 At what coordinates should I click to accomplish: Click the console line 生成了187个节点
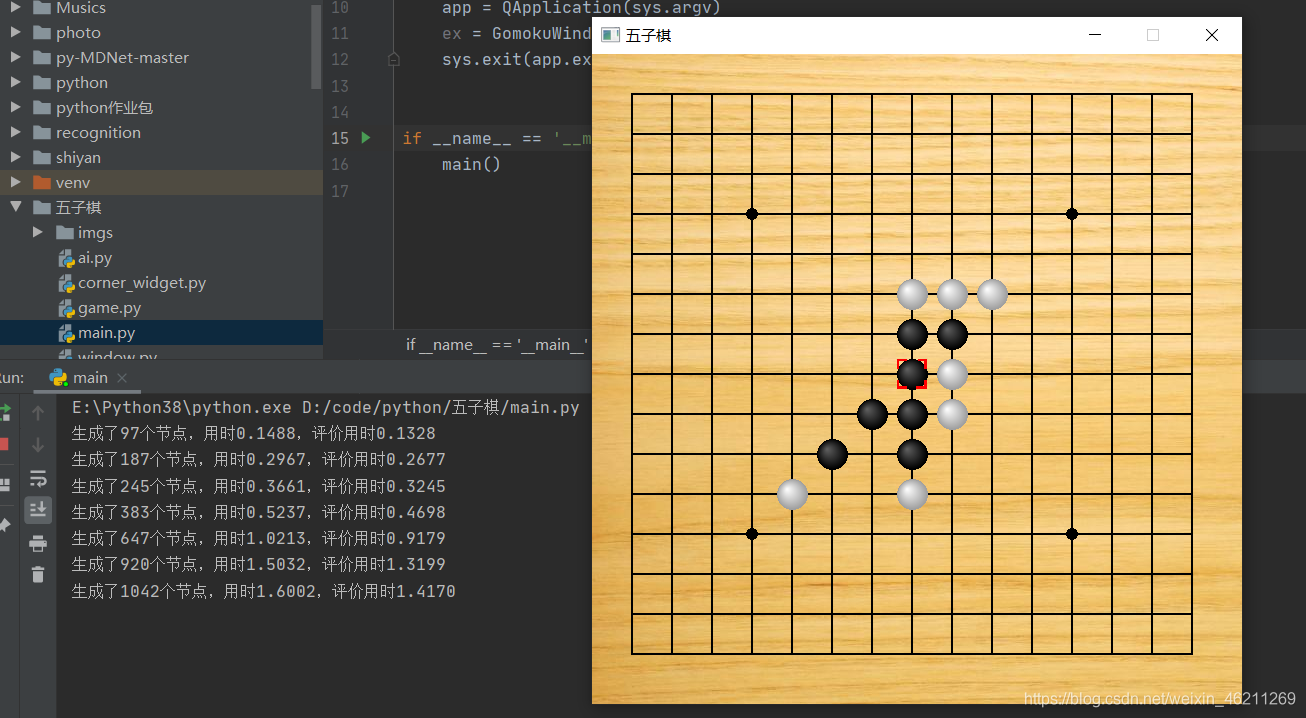click(259, 460)
